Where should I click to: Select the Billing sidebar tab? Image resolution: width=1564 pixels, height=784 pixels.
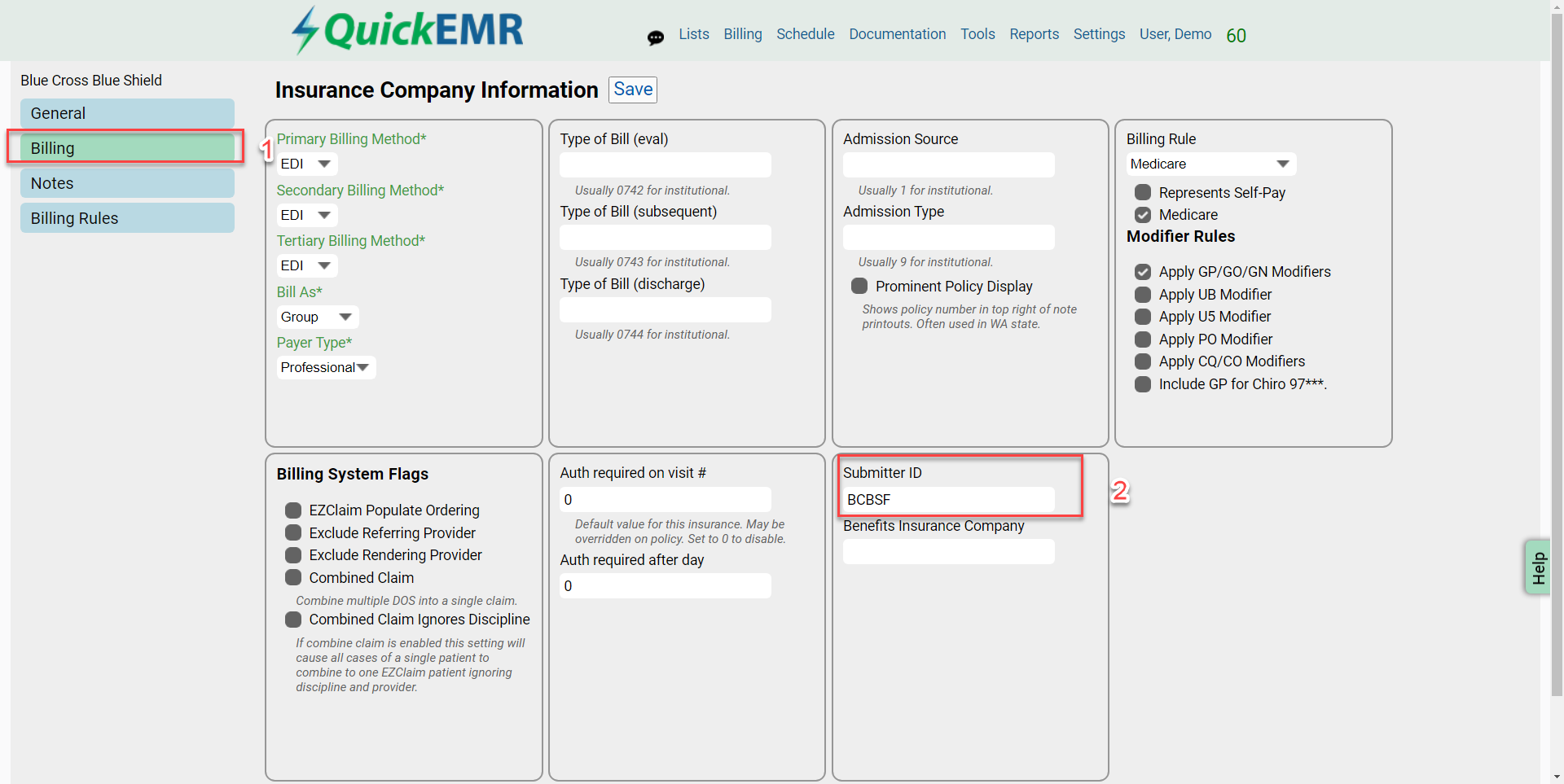tap(127, 148)
